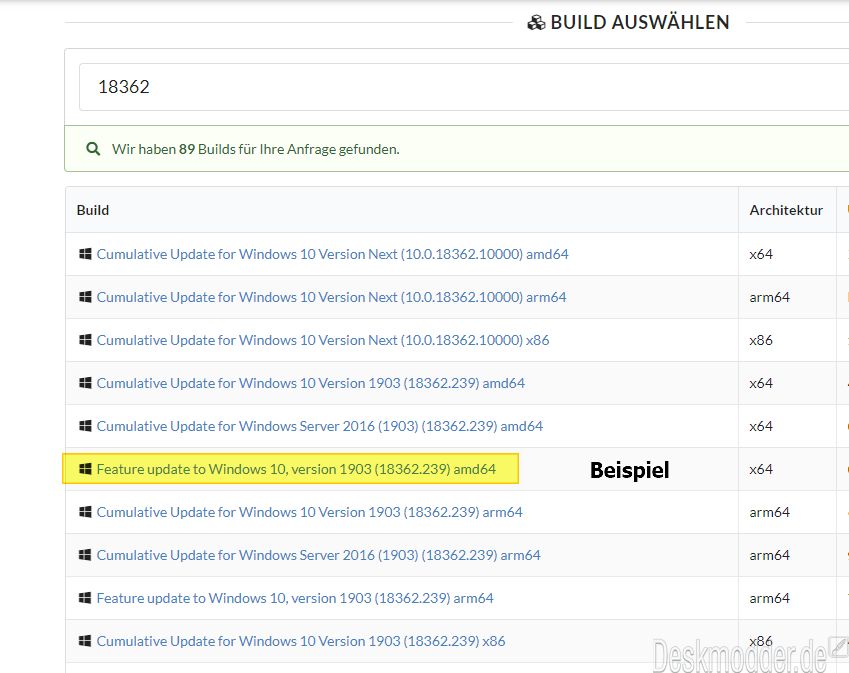
Task: Click Windows logo beside Version Next arm64 row
Action: pos(85,297)
